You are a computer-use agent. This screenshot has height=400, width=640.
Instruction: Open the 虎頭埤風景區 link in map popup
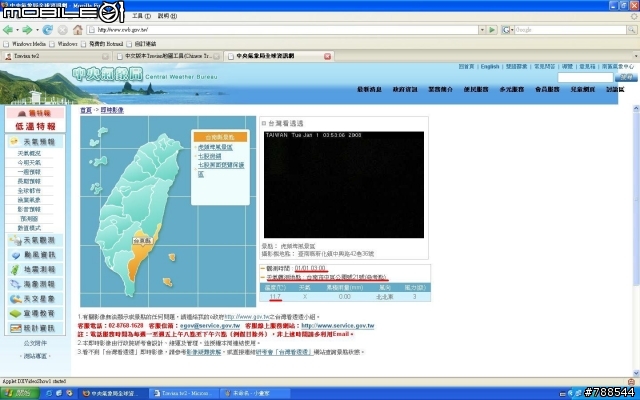[215, 147]
